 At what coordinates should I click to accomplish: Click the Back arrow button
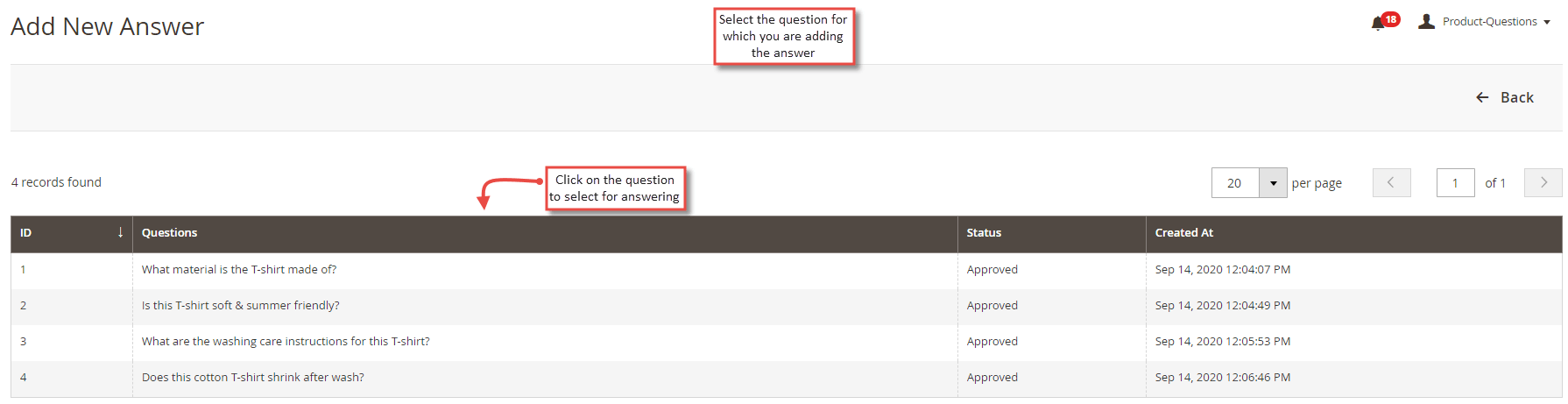[1504, 97]
